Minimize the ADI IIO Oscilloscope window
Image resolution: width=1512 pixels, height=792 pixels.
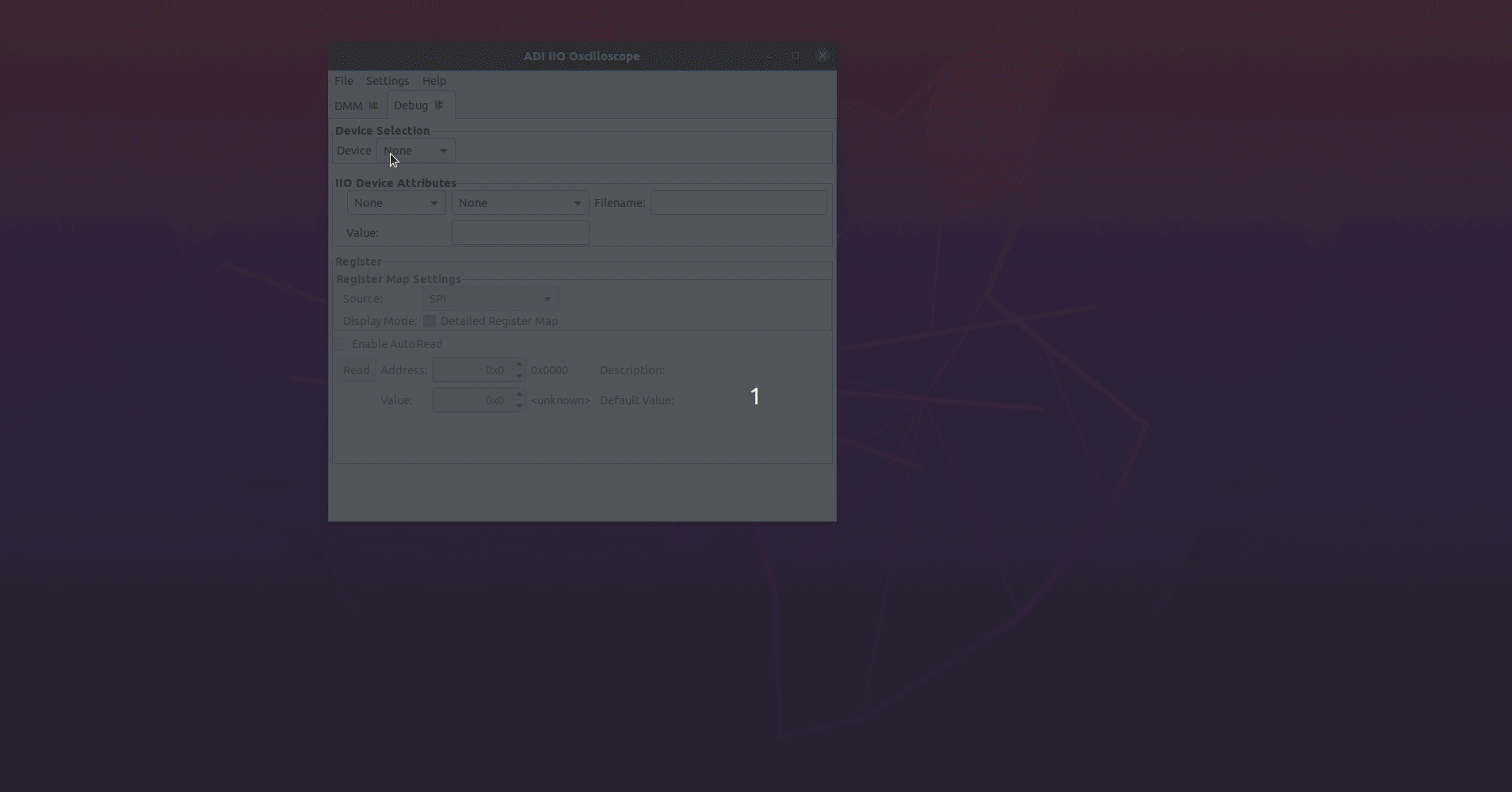pyautogui.click(x=769, y=55)
